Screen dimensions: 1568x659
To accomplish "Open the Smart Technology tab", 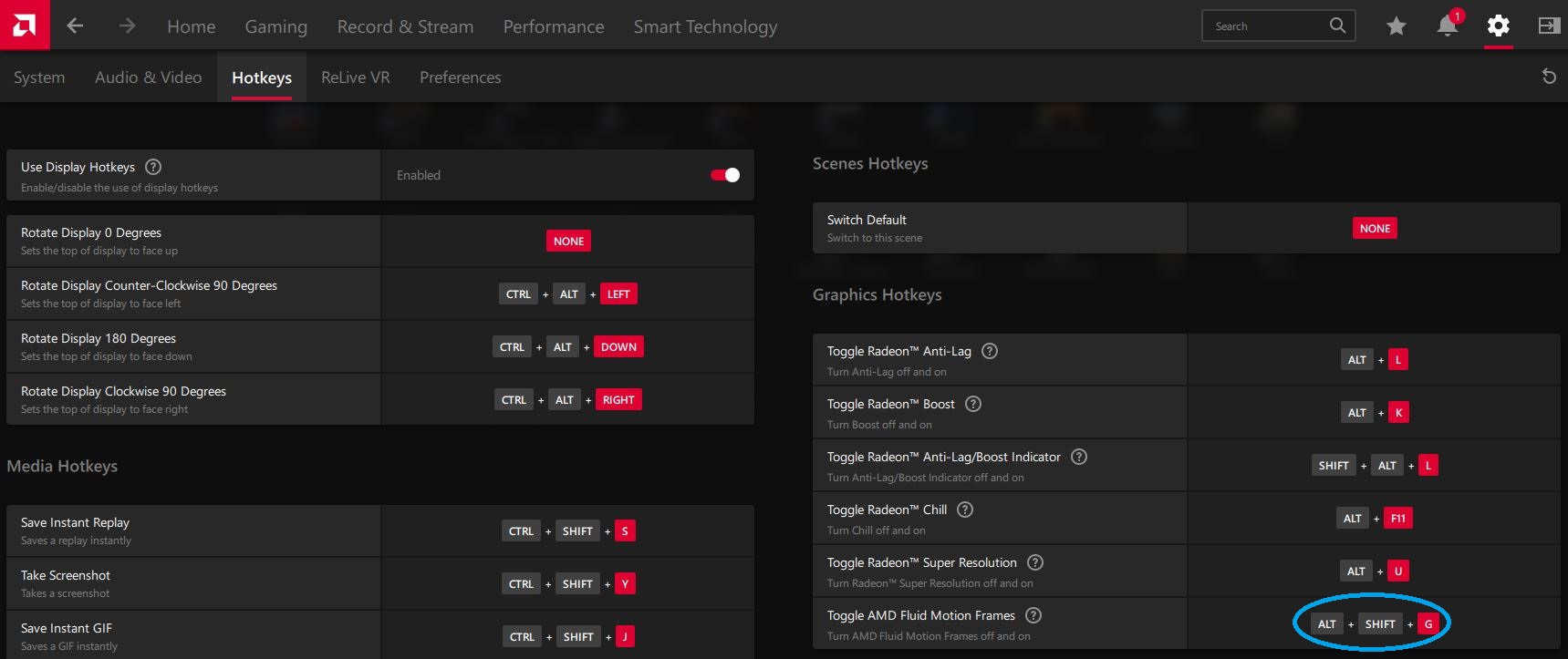I will (706, 26).
